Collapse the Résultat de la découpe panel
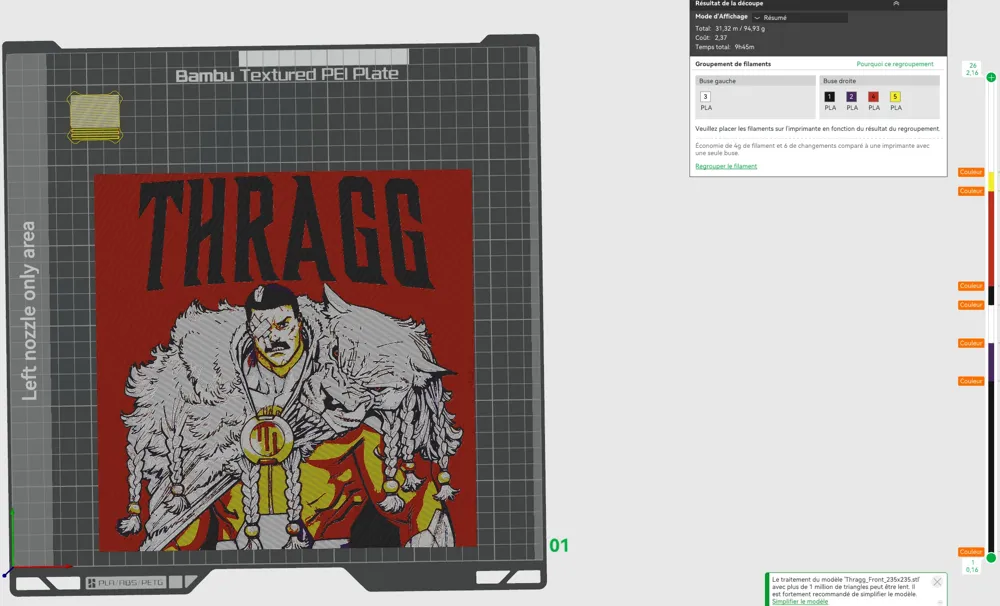Screen dimensions: 1000x606 (x=896, y=3)
